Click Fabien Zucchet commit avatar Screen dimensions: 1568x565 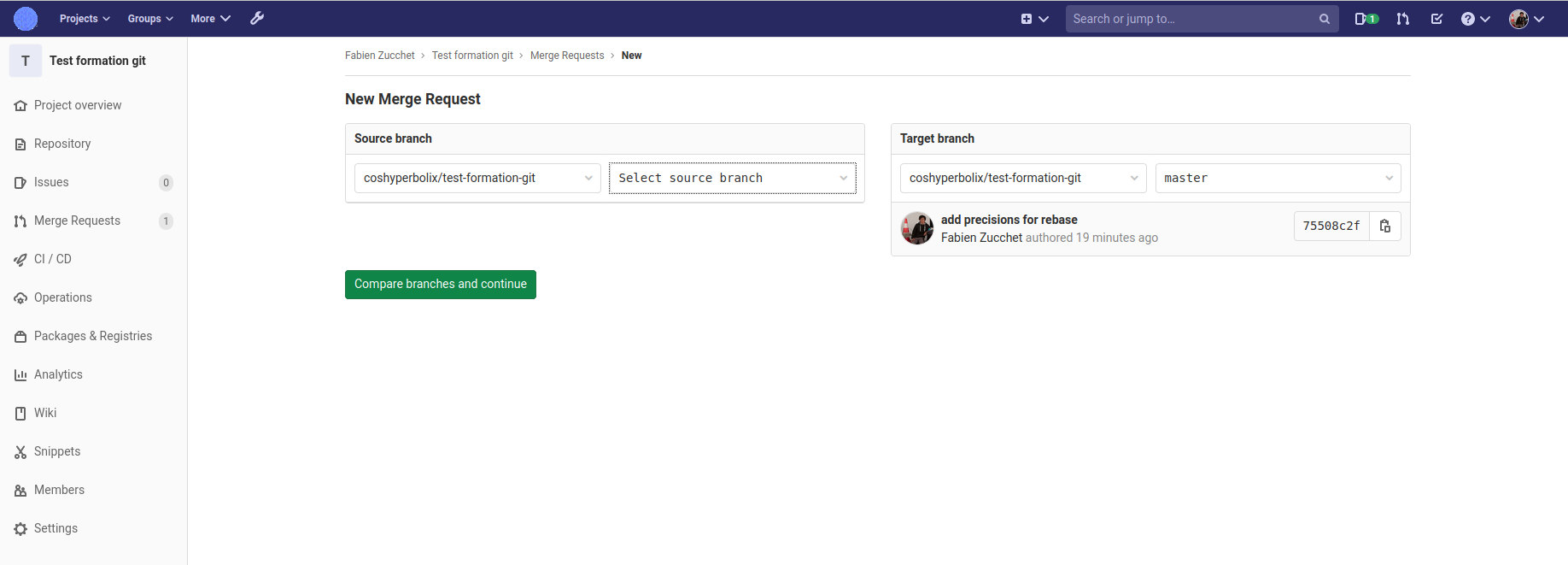tap(917, 228)
